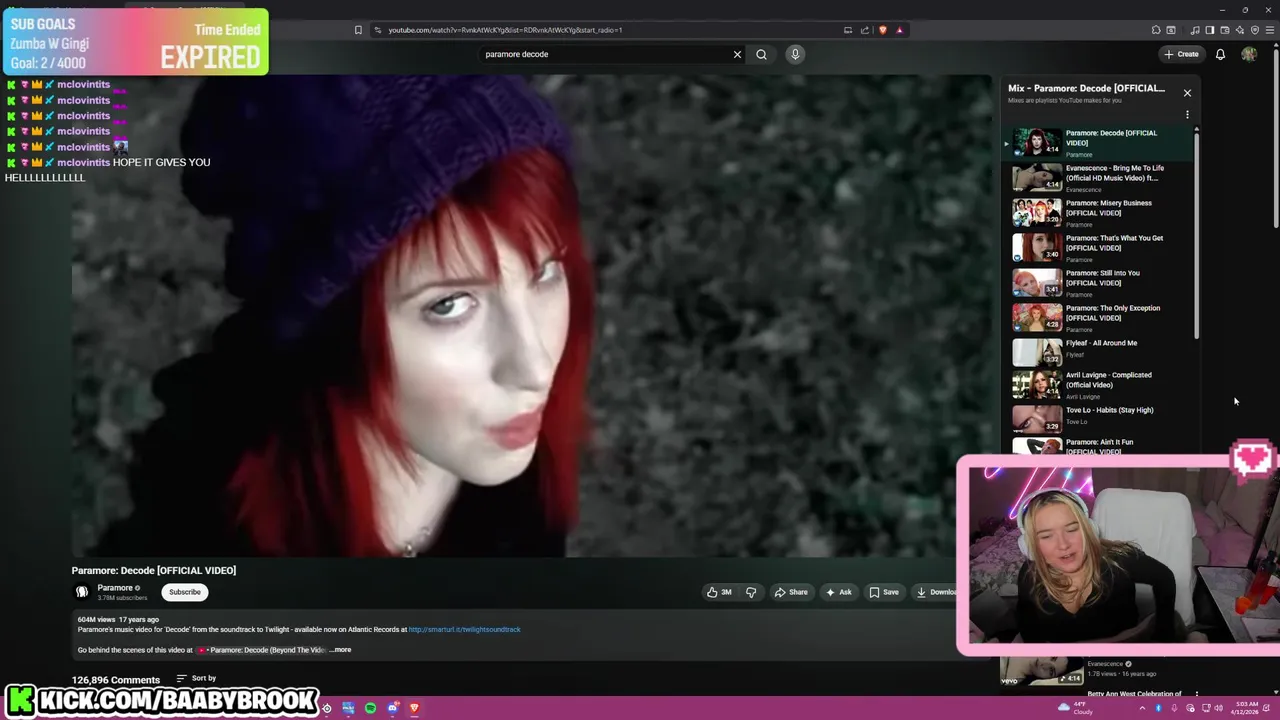This screenshot has width=1280, height=720.
Task: Open Paramore channel name link
Action: 115,588
